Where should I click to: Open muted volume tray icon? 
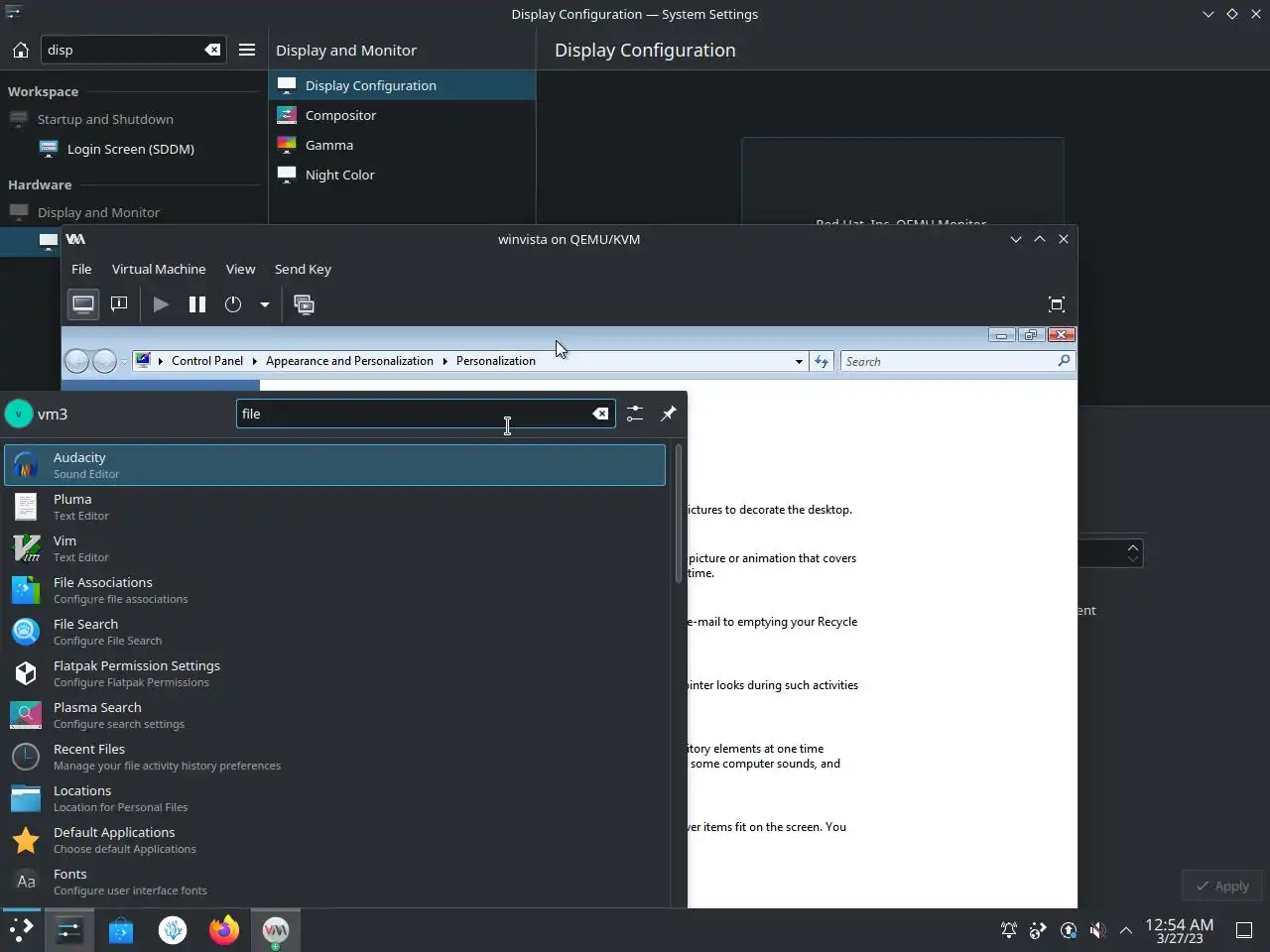pyautogui.click(x=1097, y=930)
